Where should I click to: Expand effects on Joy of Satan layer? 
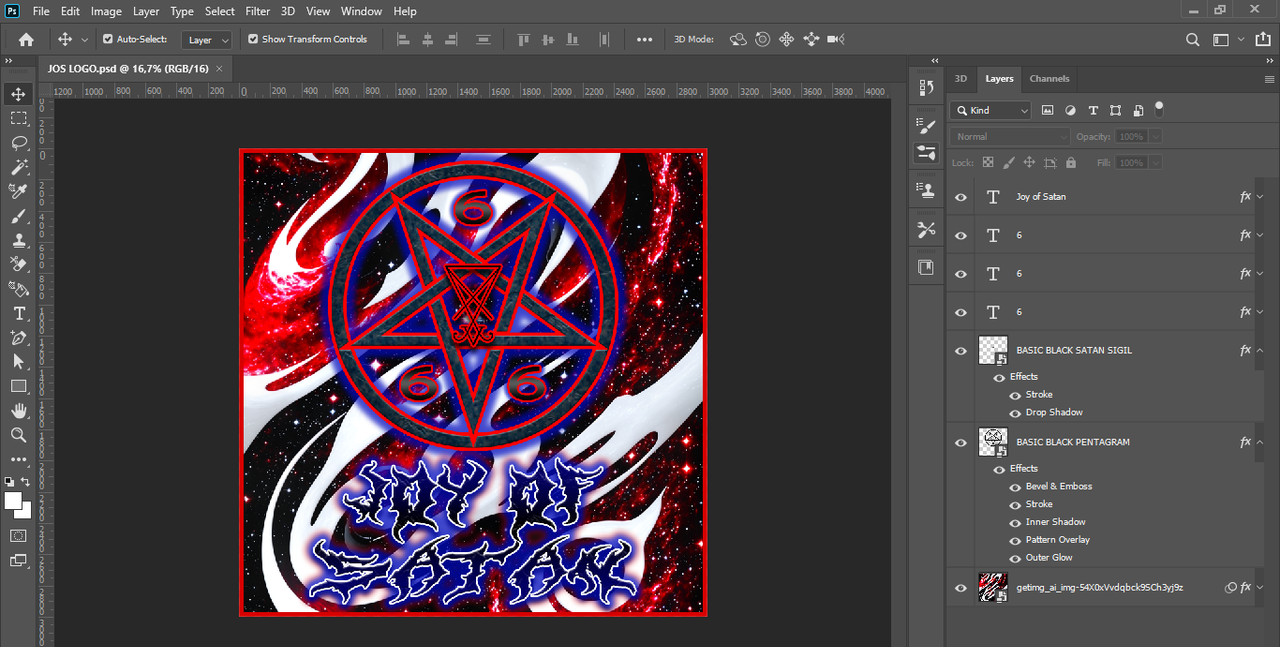pos(1260,197)
